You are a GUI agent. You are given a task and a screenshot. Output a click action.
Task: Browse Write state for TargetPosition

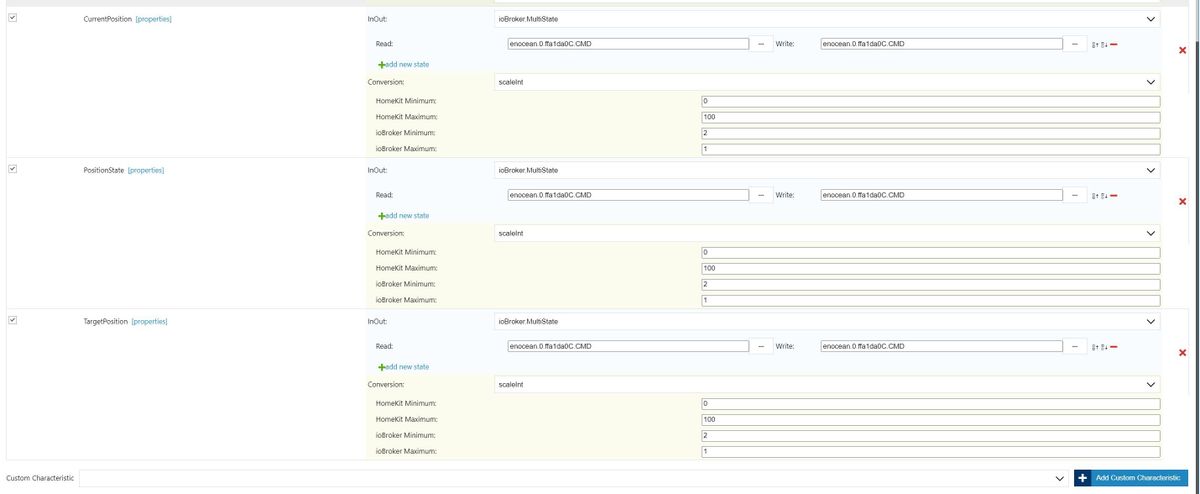tap(1074, 346)
